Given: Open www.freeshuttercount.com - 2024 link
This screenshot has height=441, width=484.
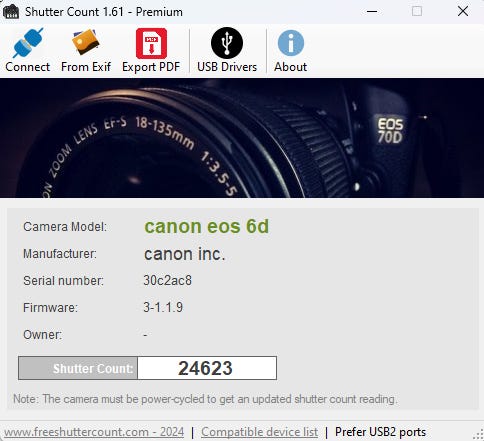Looking at the screenshot, I should click(x=94, y=432).
